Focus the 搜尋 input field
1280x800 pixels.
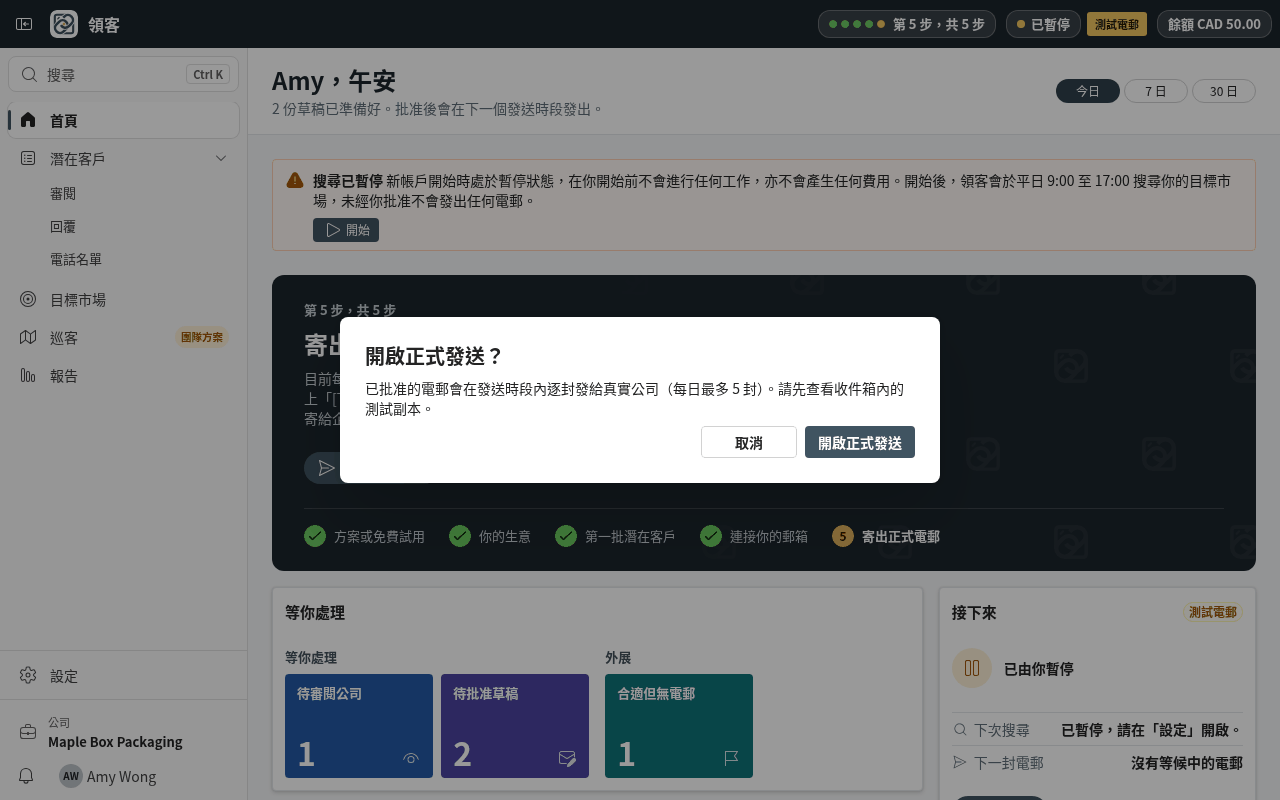124,74
